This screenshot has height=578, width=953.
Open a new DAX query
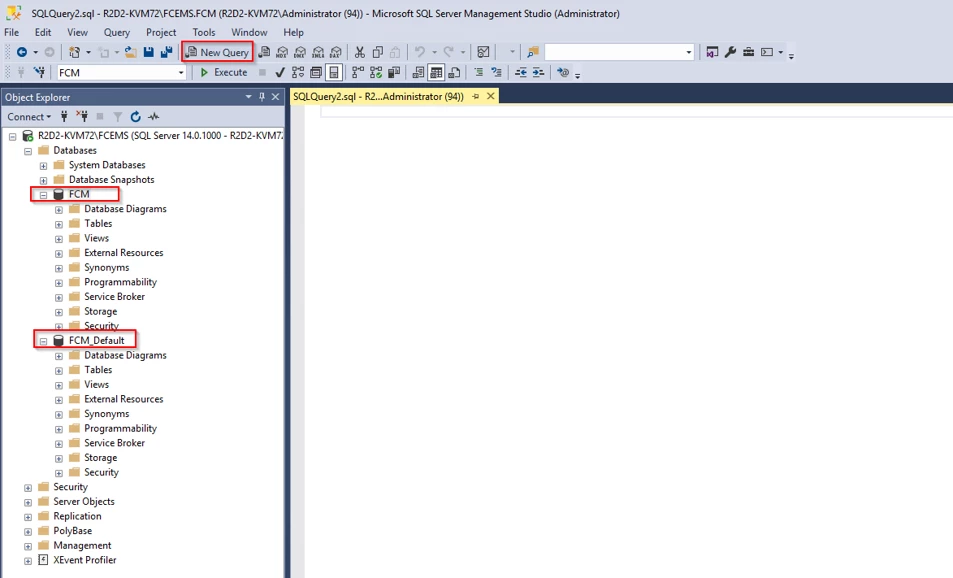click(x=335, y=52)
